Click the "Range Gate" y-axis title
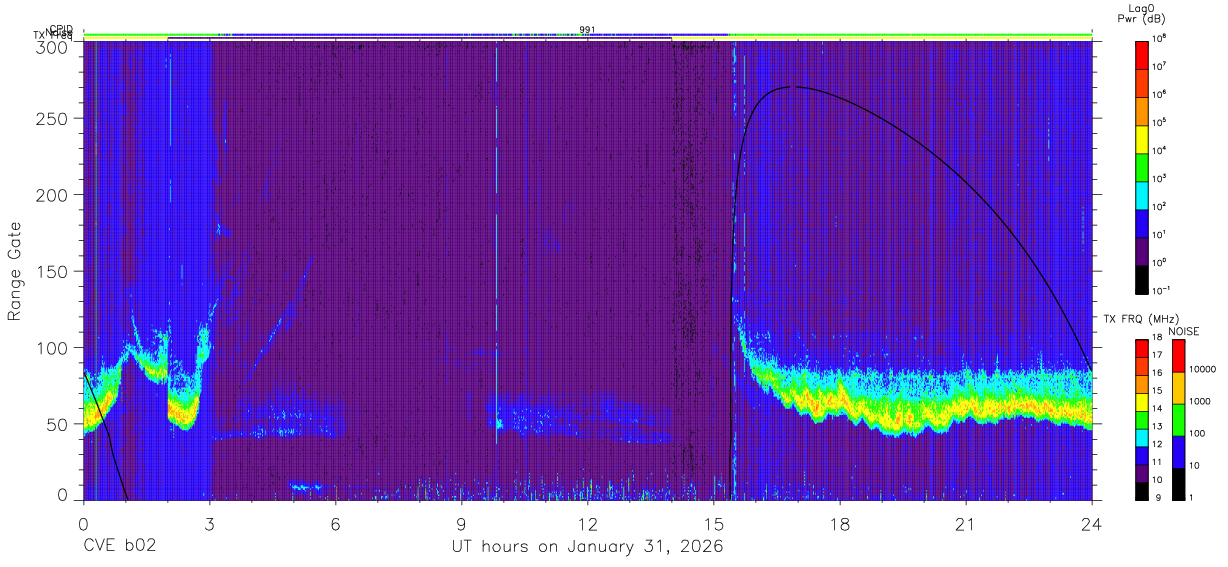The width and height of the screenshot is (1228, 567). pos(15,271)
